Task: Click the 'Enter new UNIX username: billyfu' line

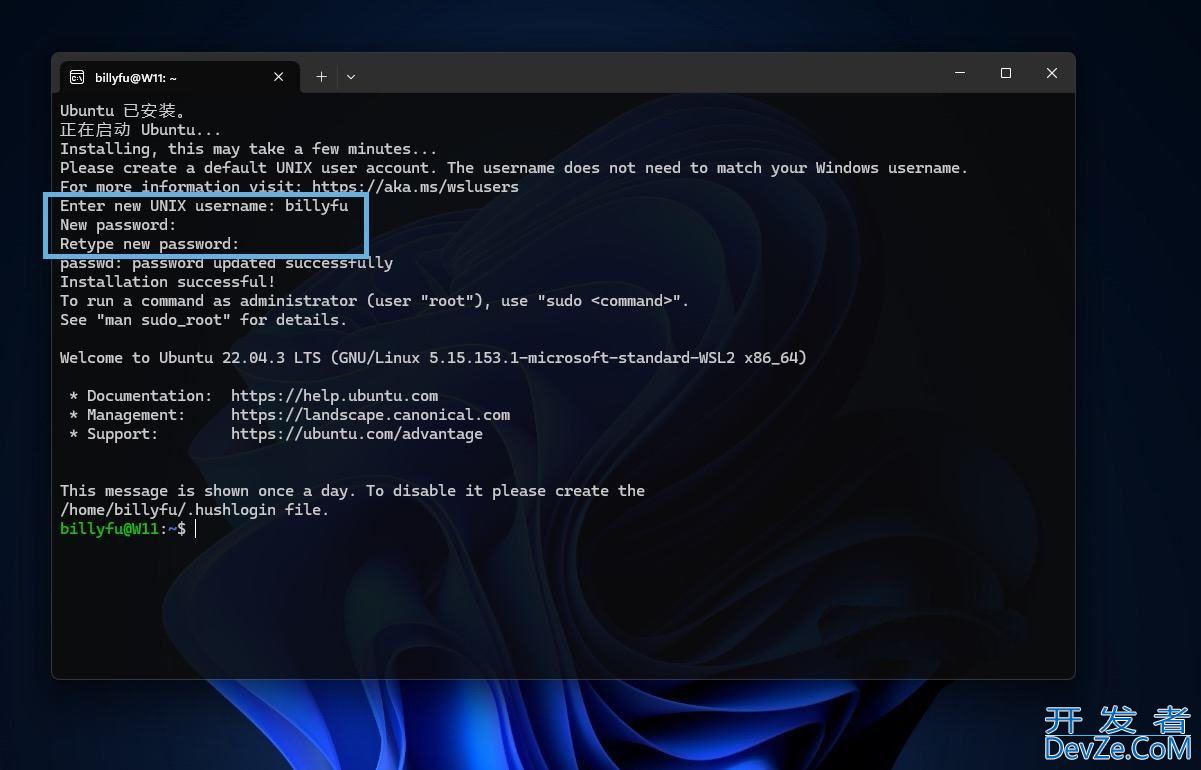Action: click(204, 206)
